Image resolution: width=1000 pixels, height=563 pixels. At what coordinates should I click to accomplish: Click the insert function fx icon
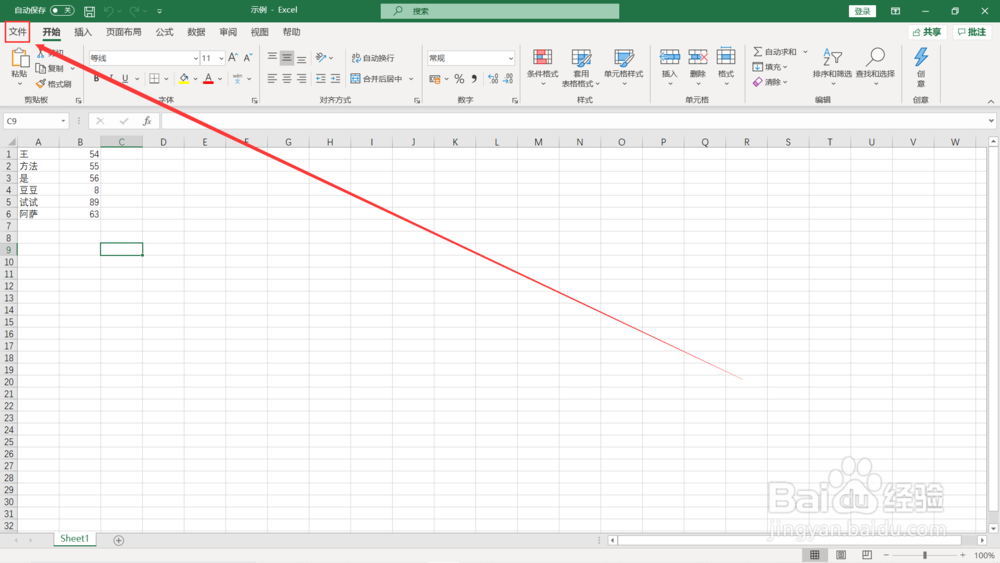coord(147,121)
